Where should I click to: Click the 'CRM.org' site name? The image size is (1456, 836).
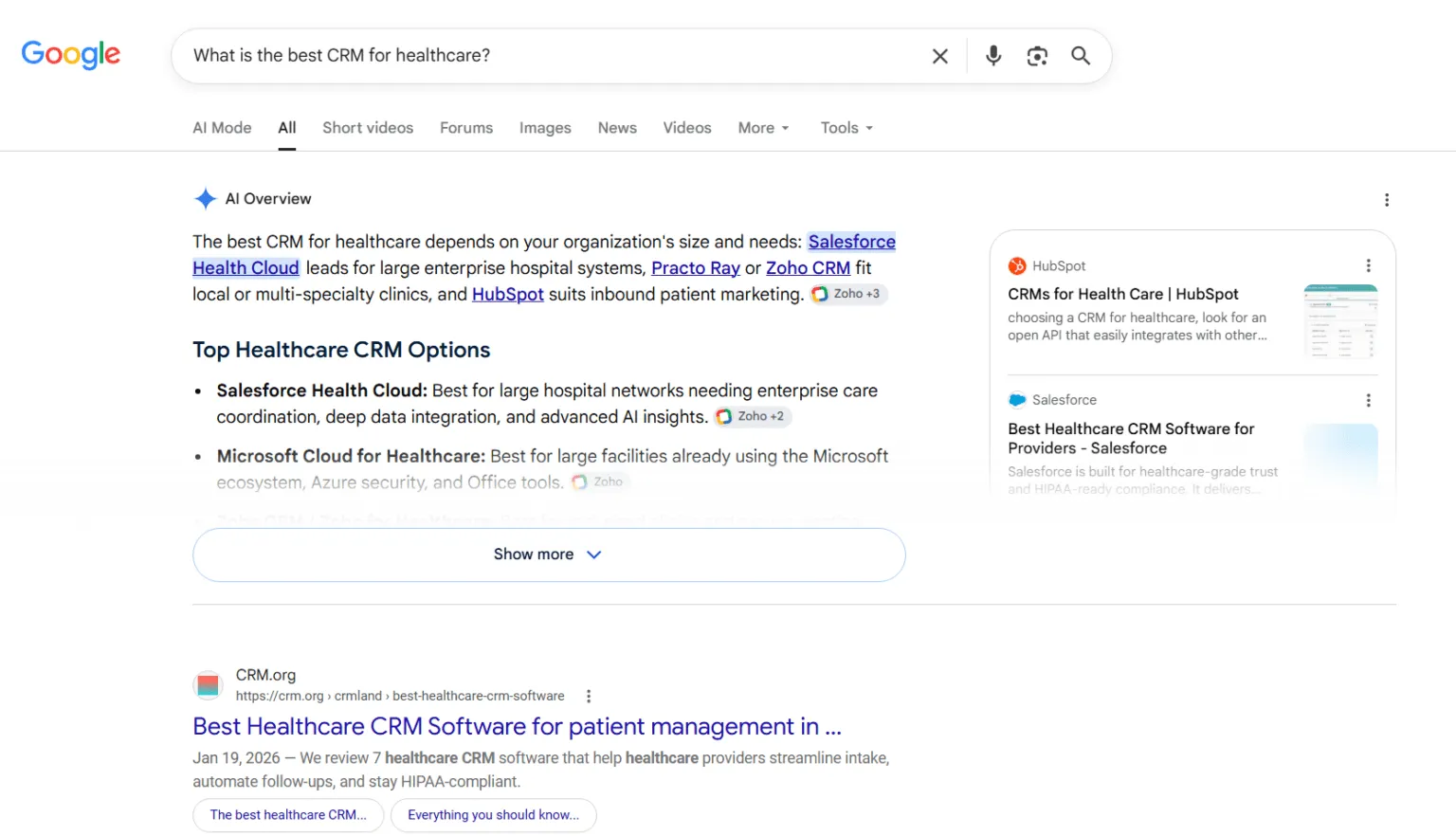[x=265, y=675]
